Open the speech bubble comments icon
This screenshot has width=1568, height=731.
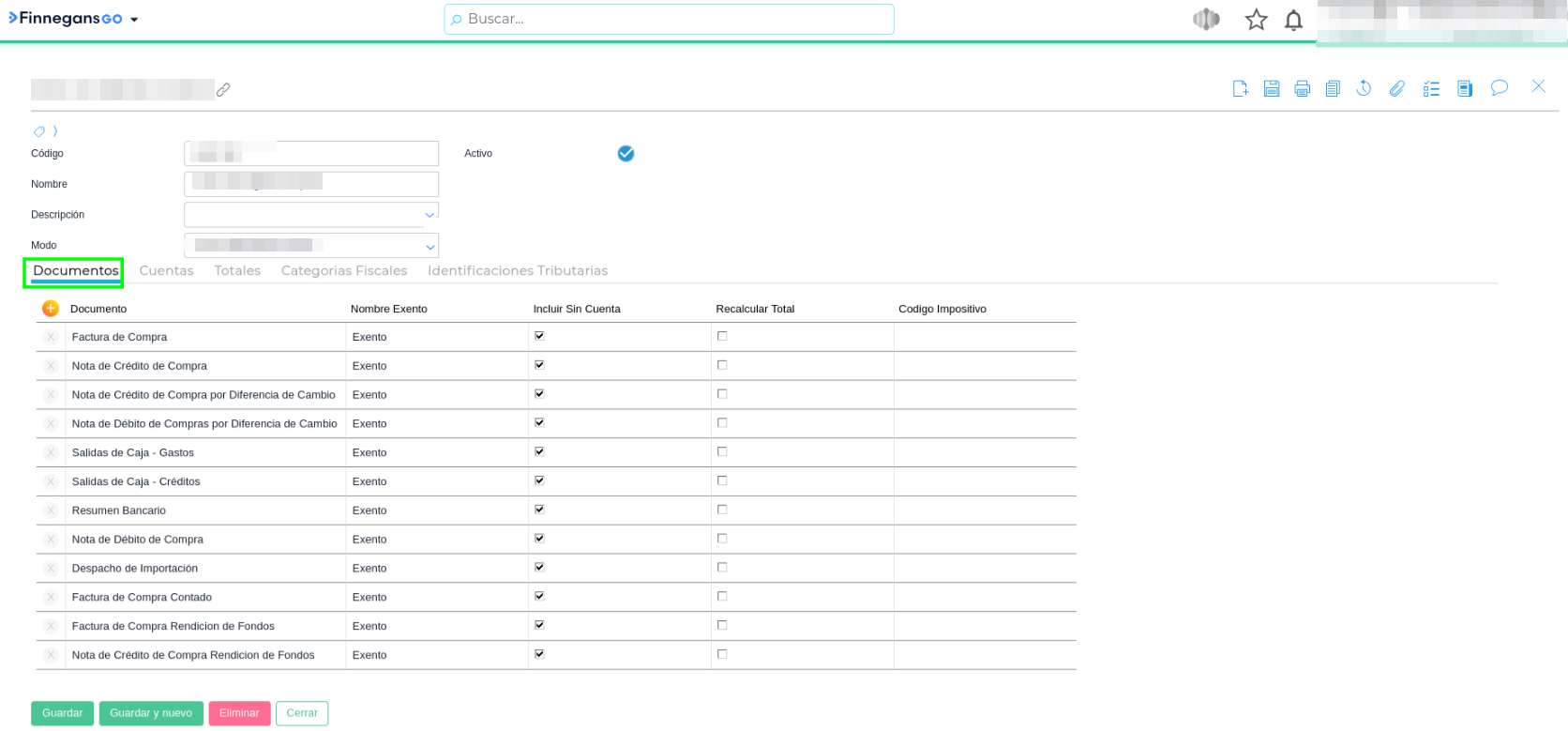point(1499,87)
